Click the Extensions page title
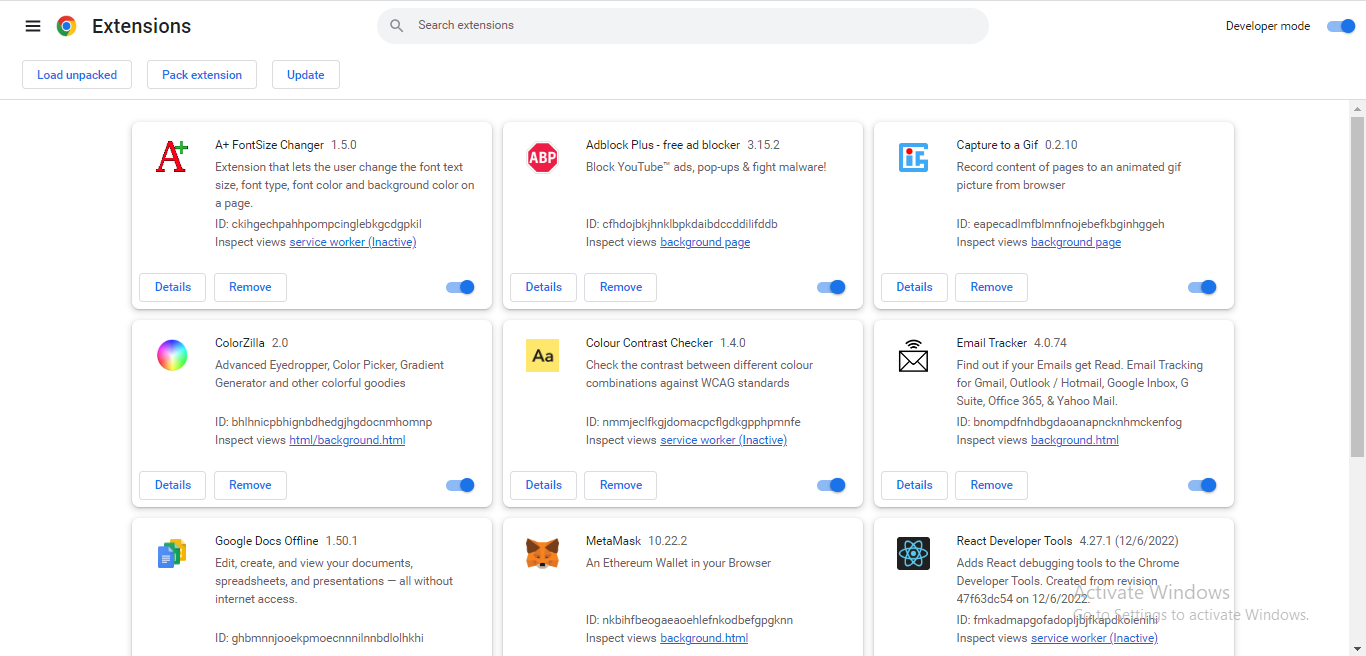1366x656 pixels. 142,26
